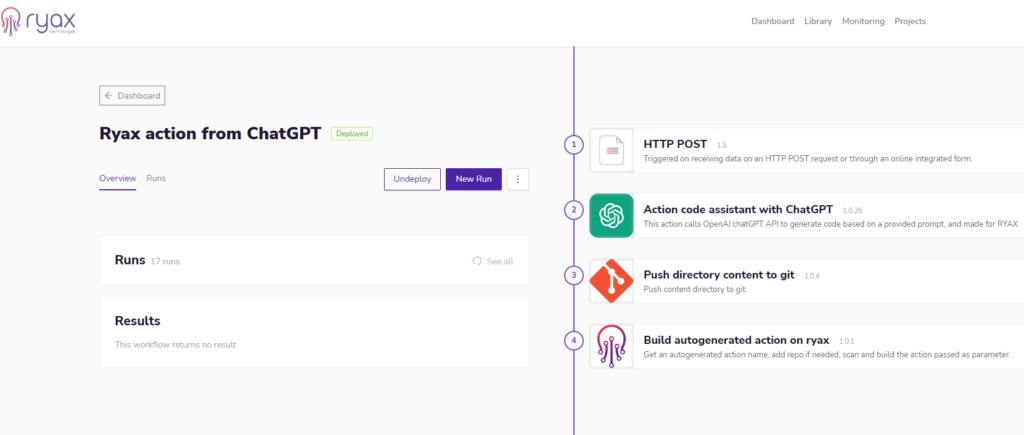Click version 1.5 label of HTTP POST
The width and height of the screenshot is (1024, 435).
point(722,145)
